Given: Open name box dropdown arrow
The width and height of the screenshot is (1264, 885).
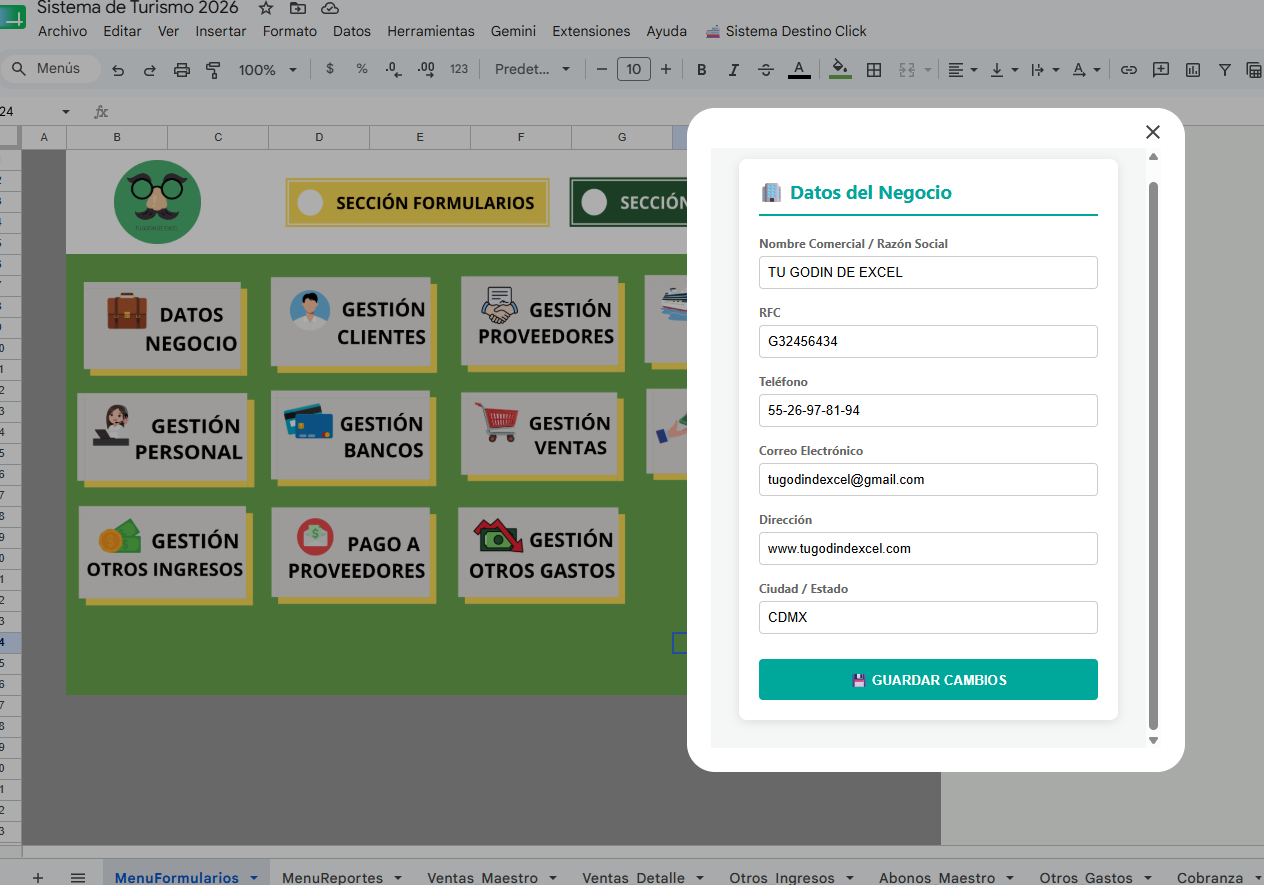Looking at the screenshot, I should coord(66,112).
